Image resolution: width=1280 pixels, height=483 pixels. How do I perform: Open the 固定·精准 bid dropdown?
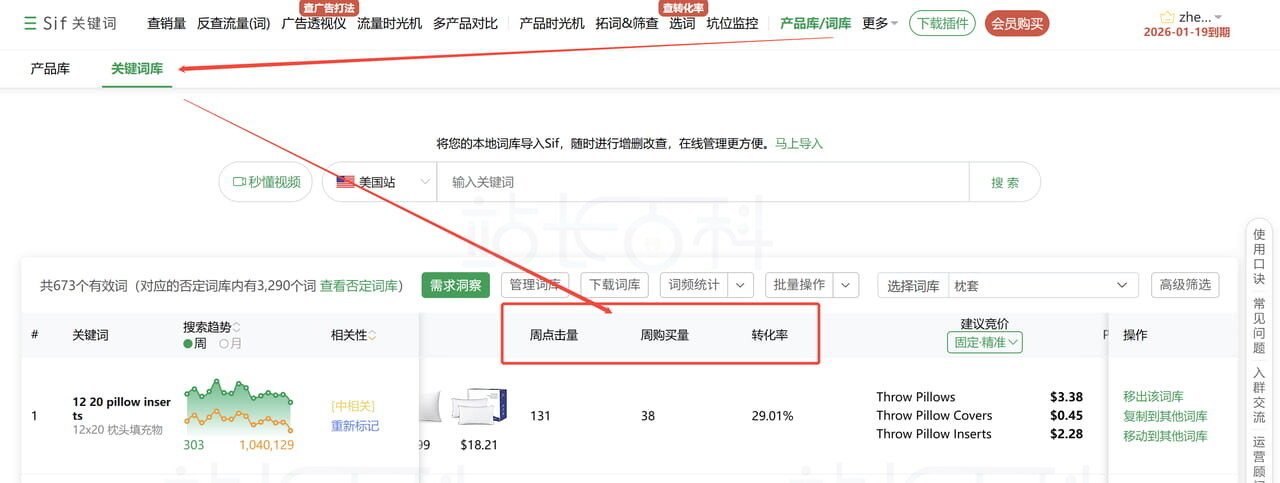[984, 342]
